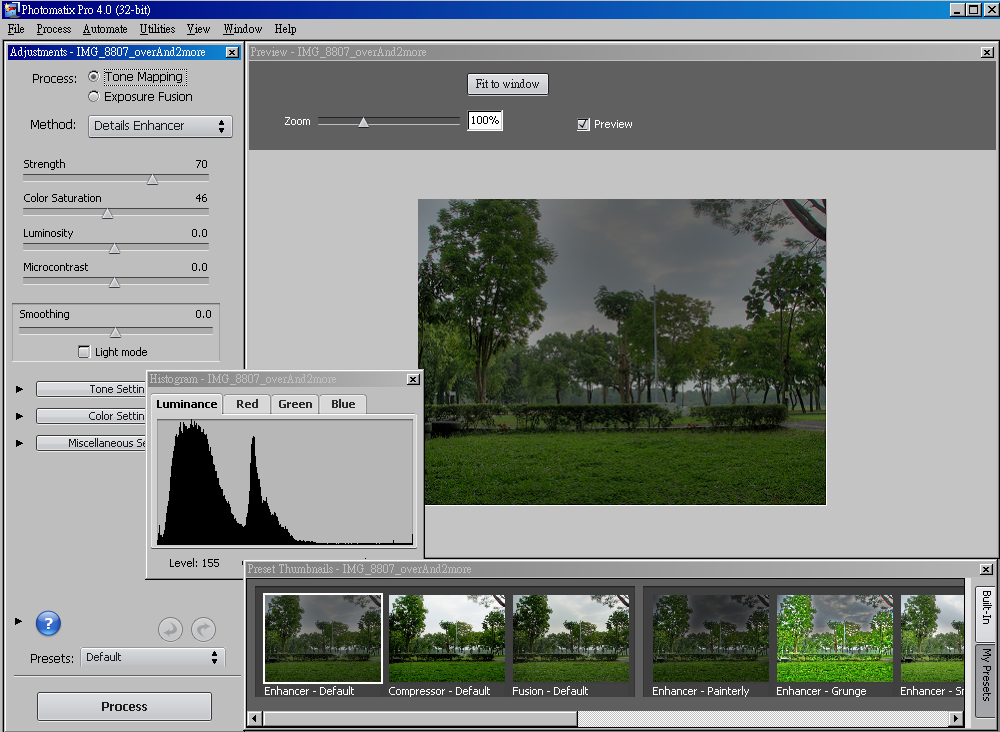Click the Photomatix Pro title bar icon
This screenshot has height=732, width=1000.
point(11,9)
